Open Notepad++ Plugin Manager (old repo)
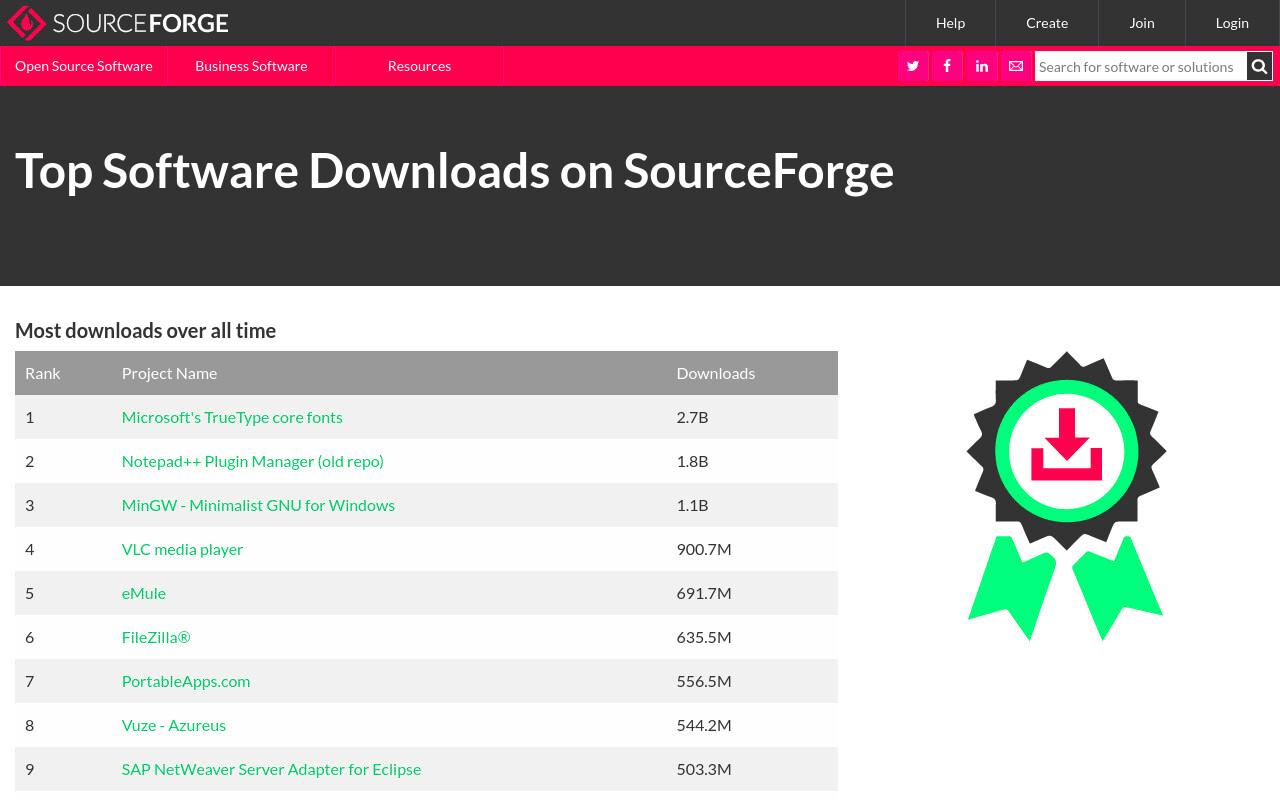 [252, 461]
